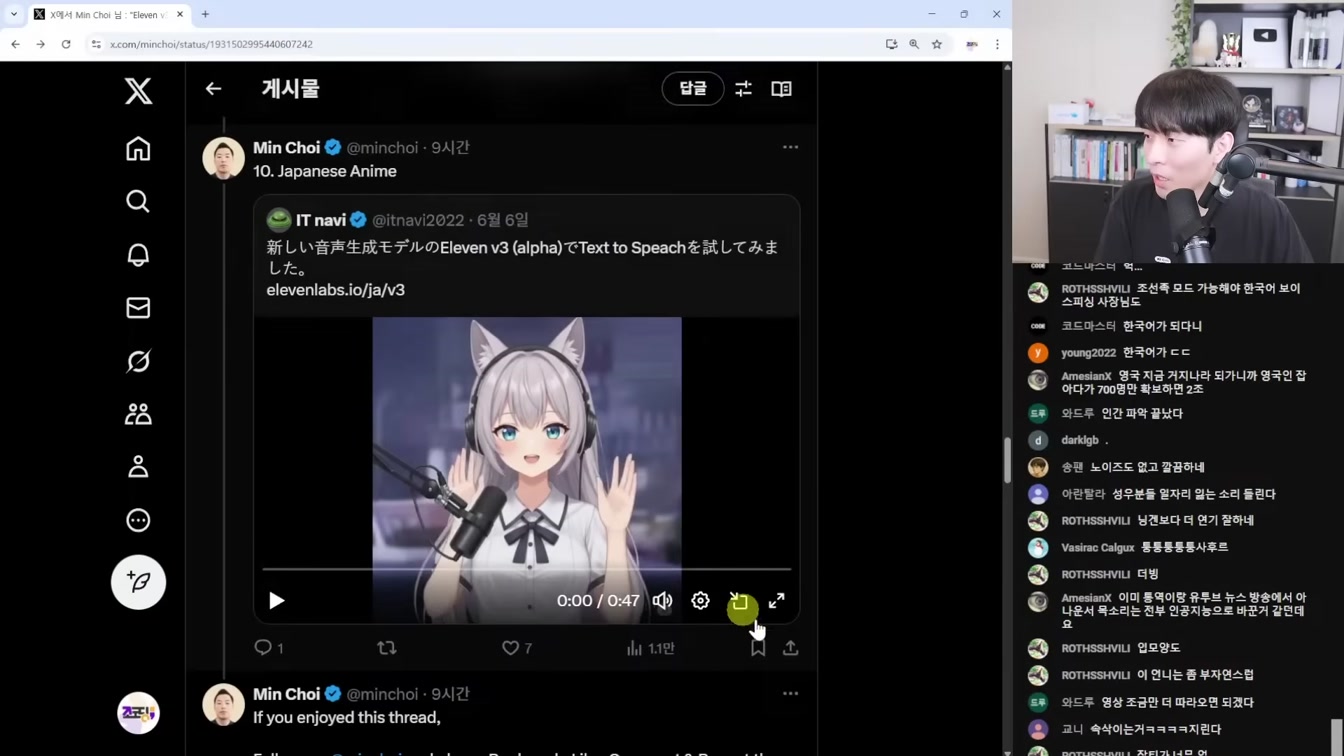This screenshot has height=756, width=1344.
Task: Open the Notifications bell icon
Action: tap(138, 255)
